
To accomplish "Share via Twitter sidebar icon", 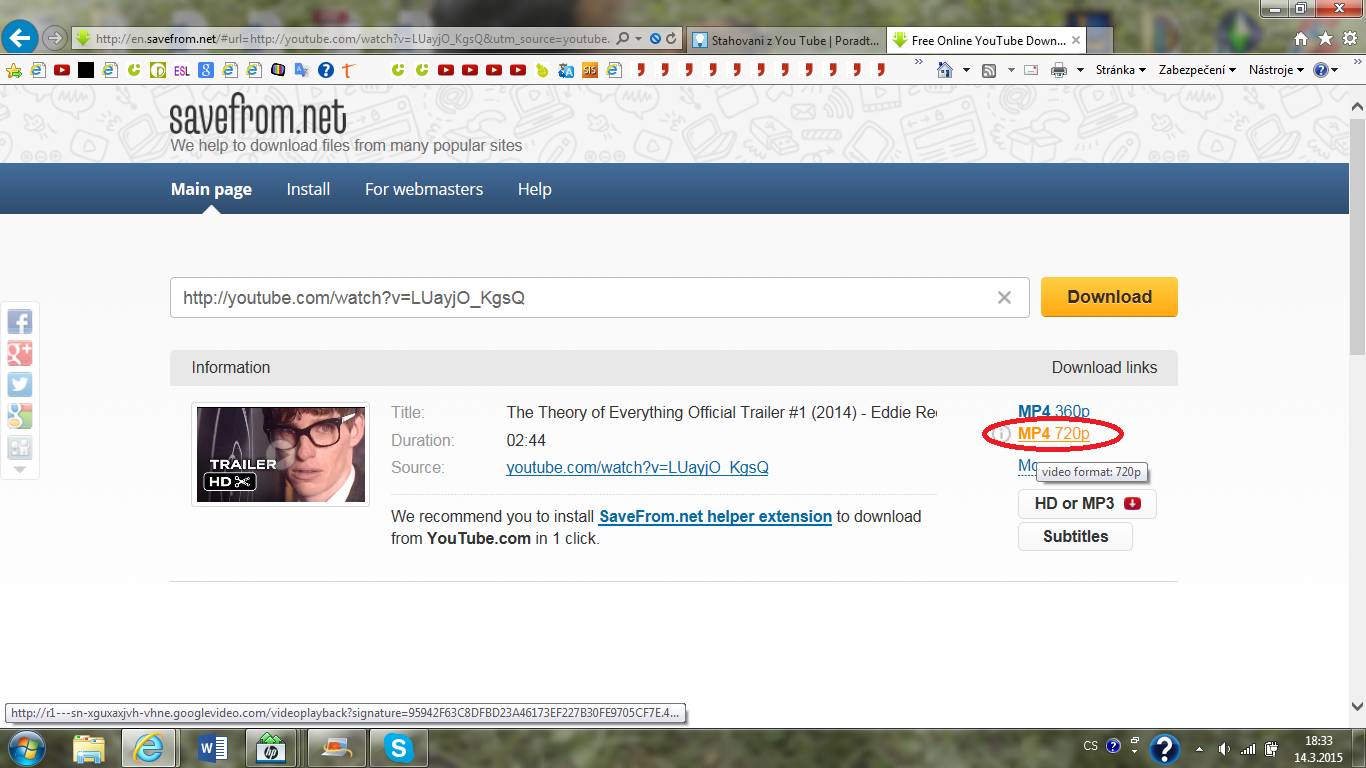I will pos(19,385).
